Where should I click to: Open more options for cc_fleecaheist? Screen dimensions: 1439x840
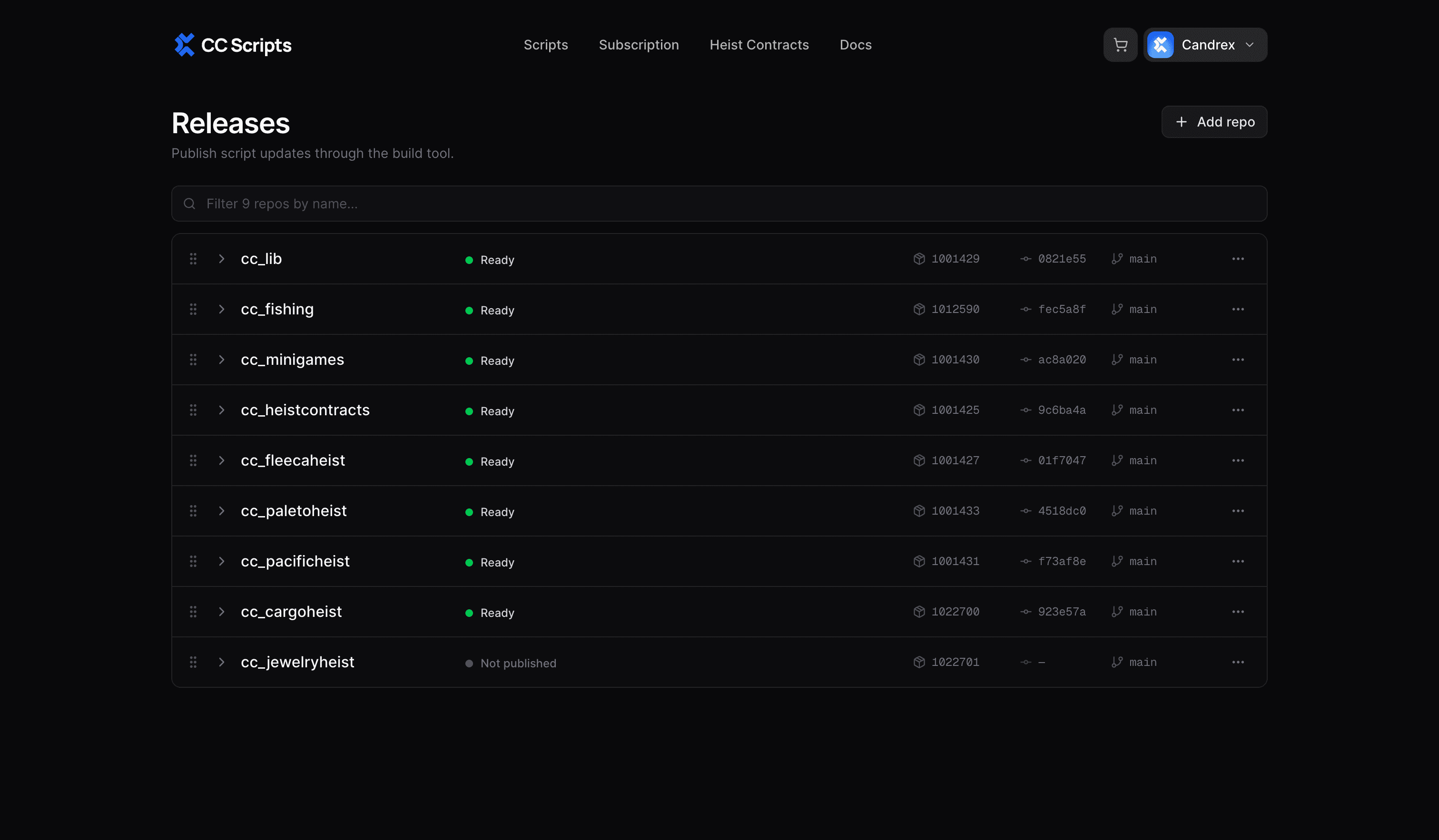pos(1238,460)
